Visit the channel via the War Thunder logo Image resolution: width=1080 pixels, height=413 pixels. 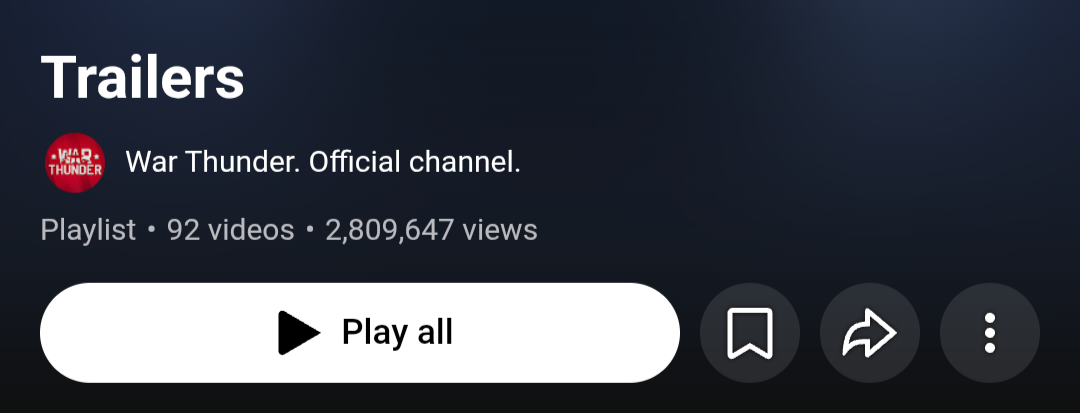(x=74, y=162)
